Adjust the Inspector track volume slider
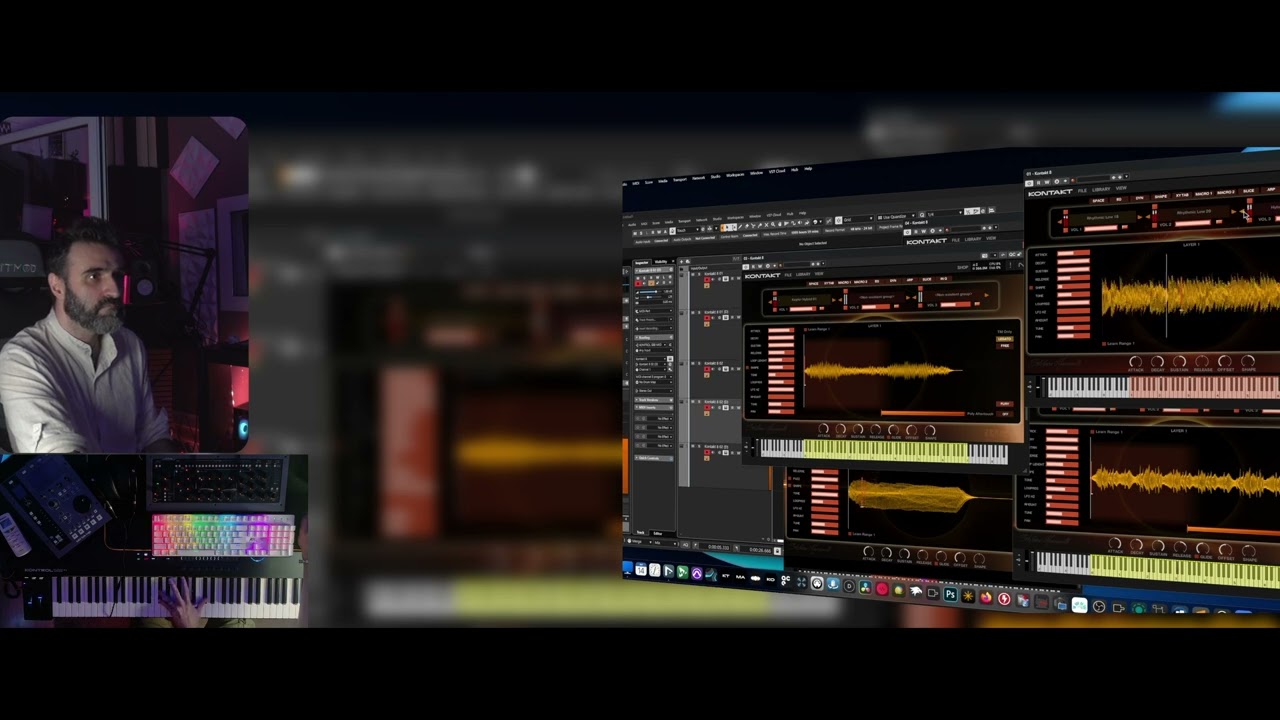Image resolution: width=1280 pixels, height=720 pixels. pos(650,292)
